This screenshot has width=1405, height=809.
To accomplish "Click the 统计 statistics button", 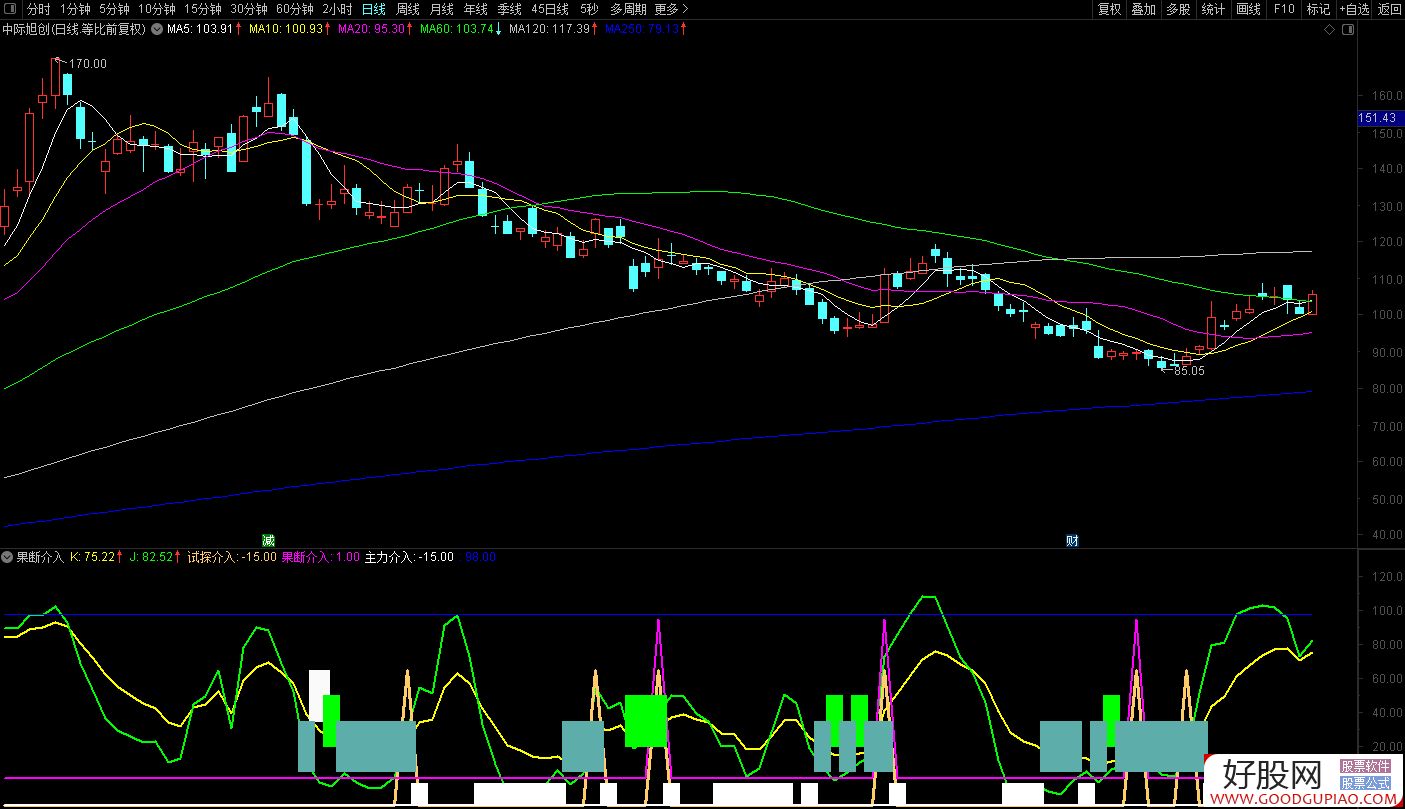I will click(1213, 9).
